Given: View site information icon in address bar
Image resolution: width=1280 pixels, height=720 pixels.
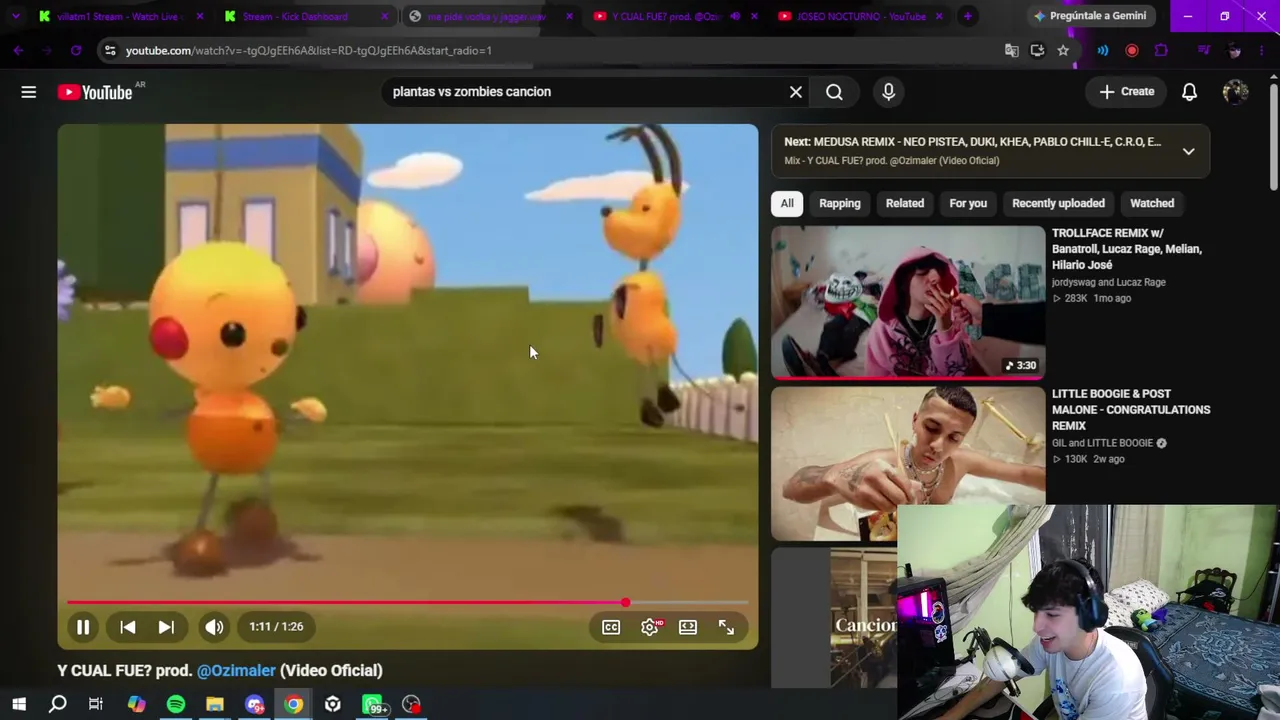Looking at the screenshot, I should pyautogui.click(x=110, y=50).
